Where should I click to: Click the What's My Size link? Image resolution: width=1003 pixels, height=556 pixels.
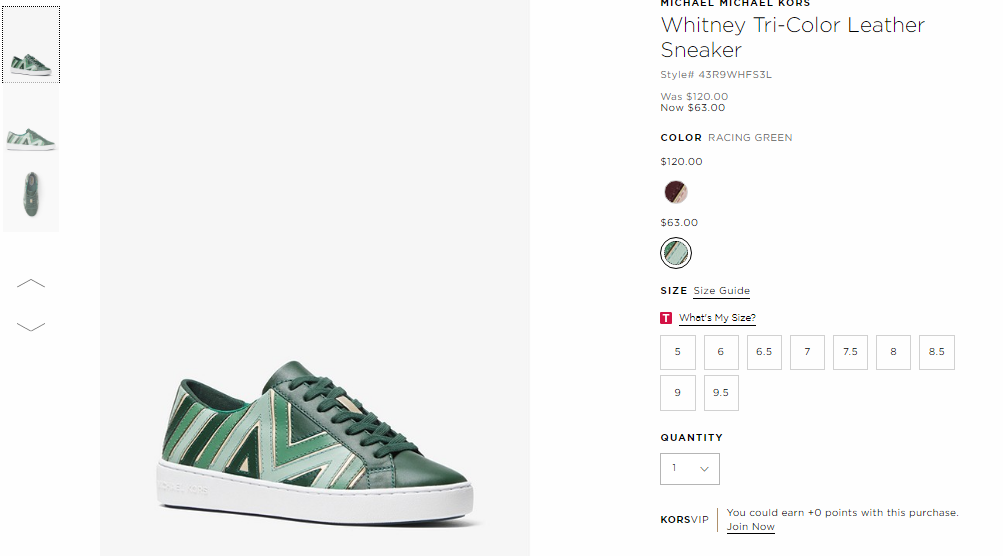[x=717, y=318]
